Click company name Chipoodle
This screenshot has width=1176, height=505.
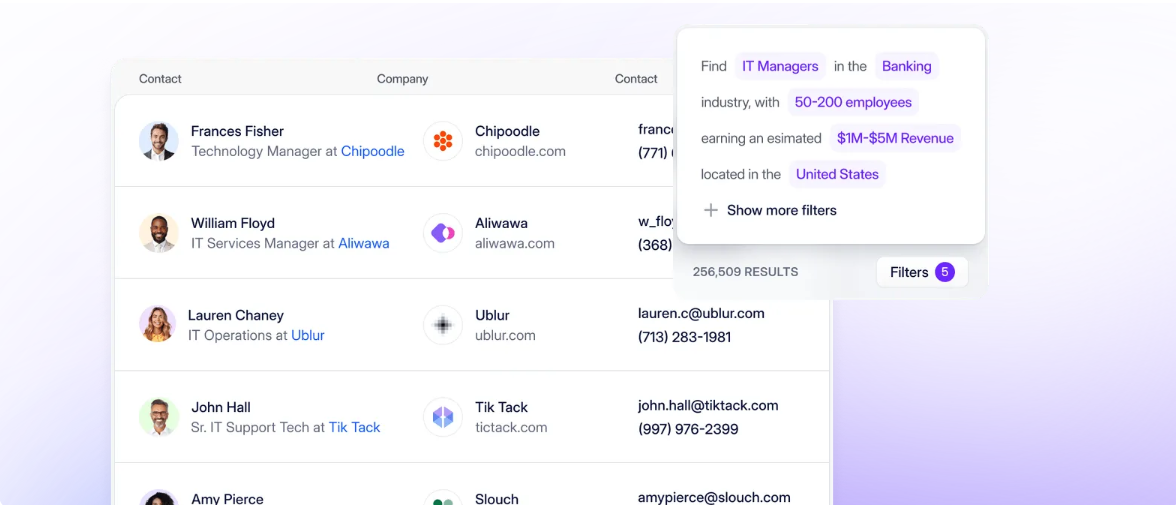507,131
